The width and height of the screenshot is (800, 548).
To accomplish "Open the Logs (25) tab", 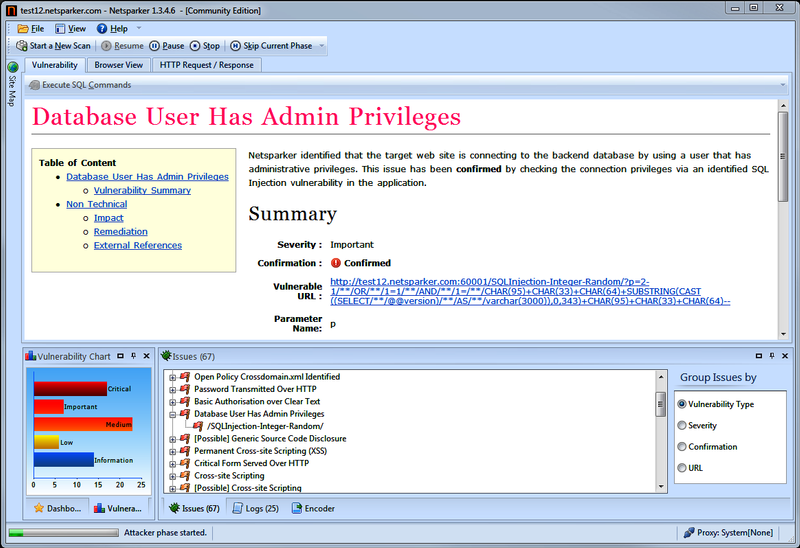I will (256, 509).
